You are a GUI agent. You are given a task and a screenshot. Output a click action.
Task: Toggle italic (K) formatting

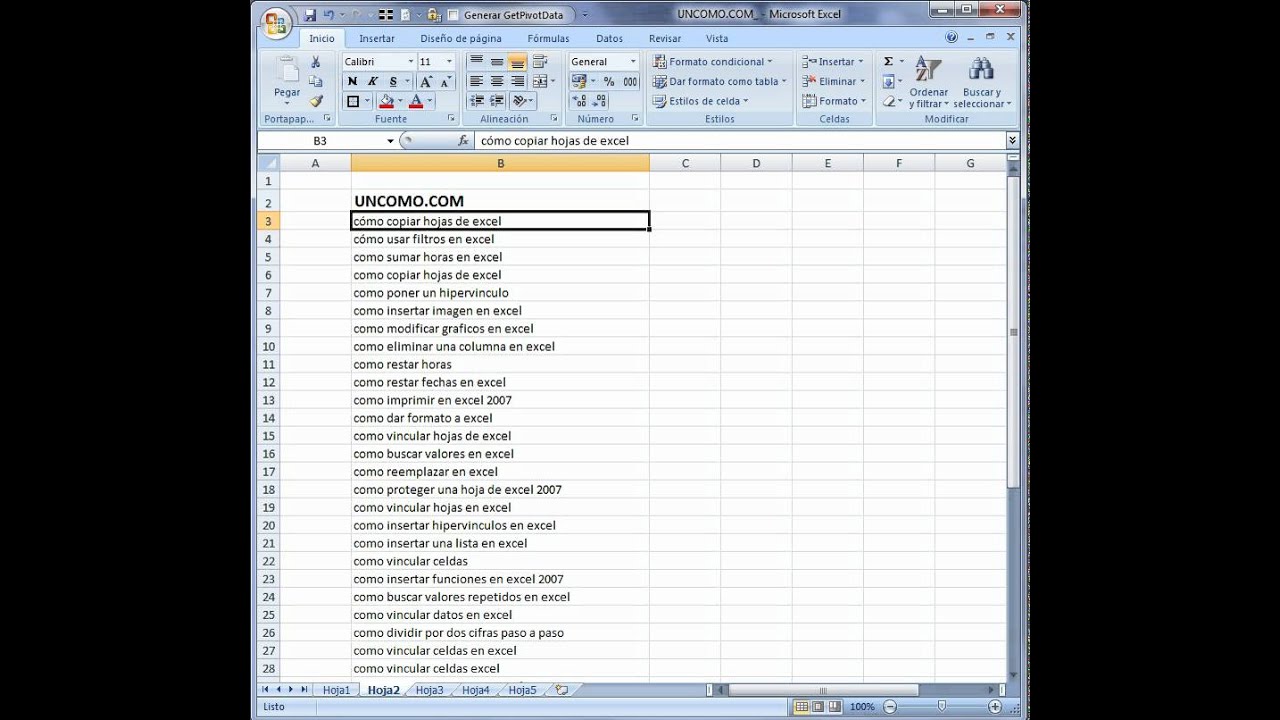[372, 81]
